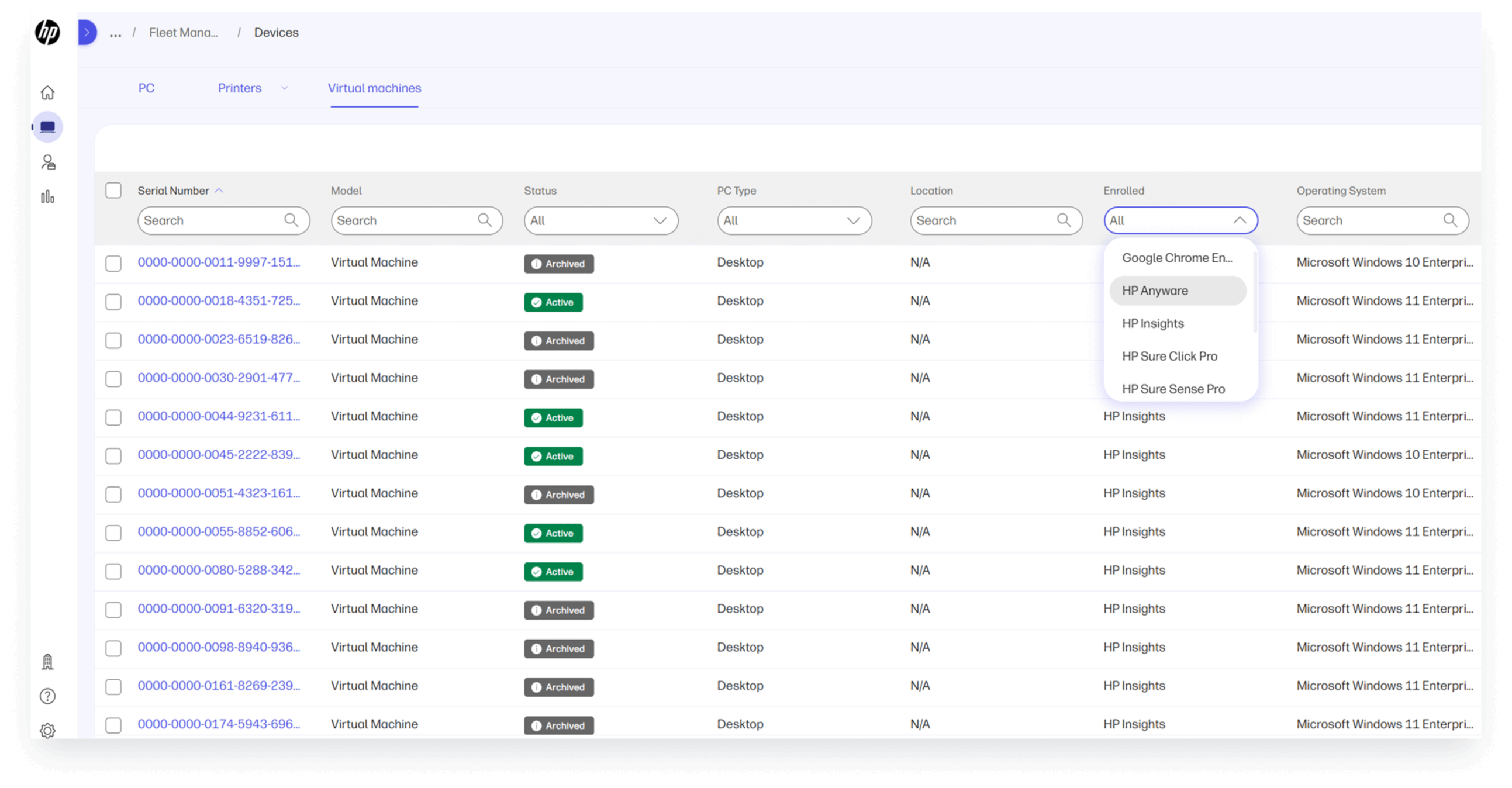The width and height of the screenshot is (1512, 788).
Task: Check the row 0000-0000-0045-2222-839 checkbox
Action: pyautogui.click(x=113, y=455)
